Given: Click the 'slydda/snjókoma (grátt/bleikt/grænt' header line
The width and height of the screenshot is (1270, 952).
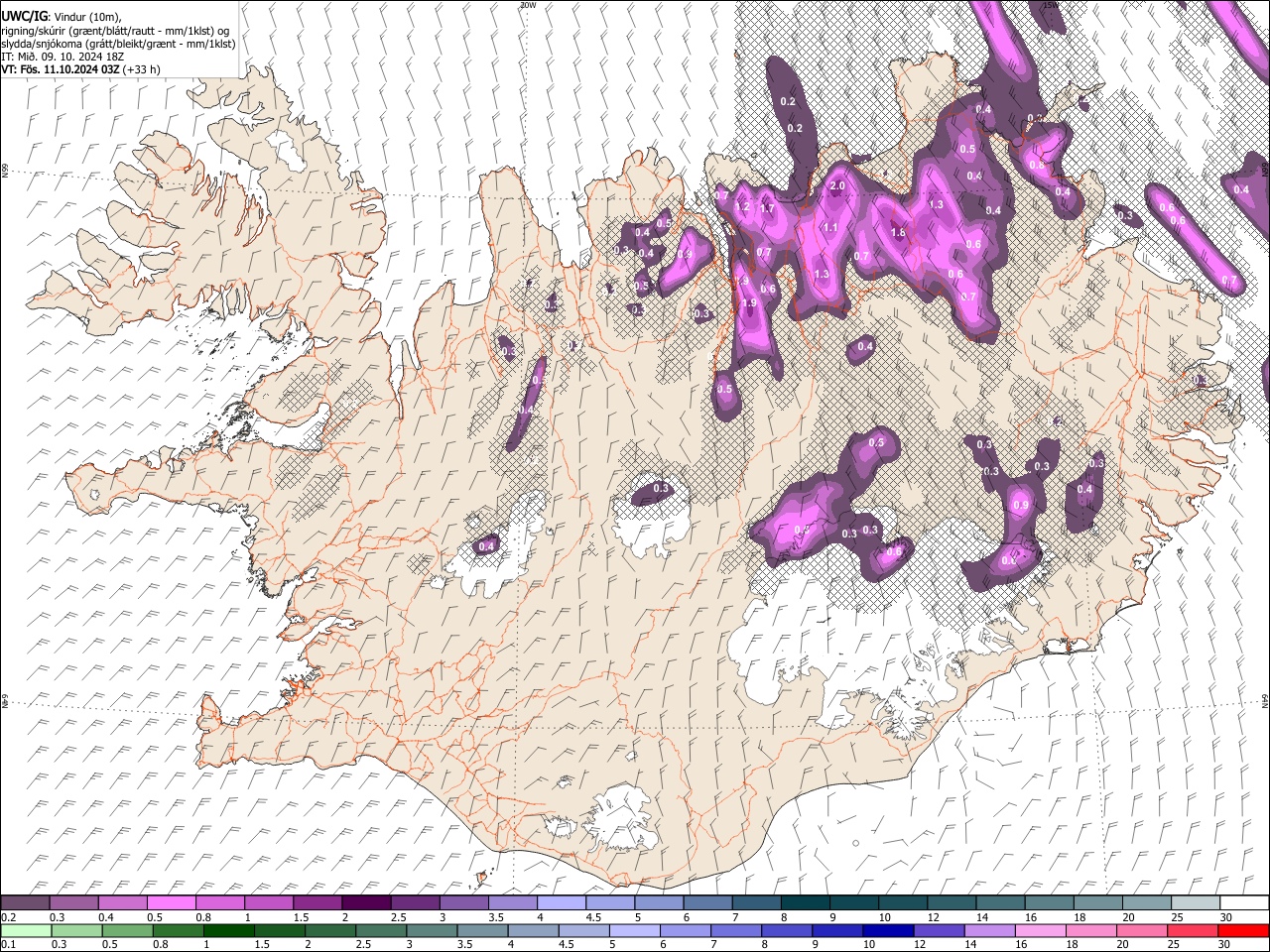Looking at the screenshot, I should coord(118,44).
